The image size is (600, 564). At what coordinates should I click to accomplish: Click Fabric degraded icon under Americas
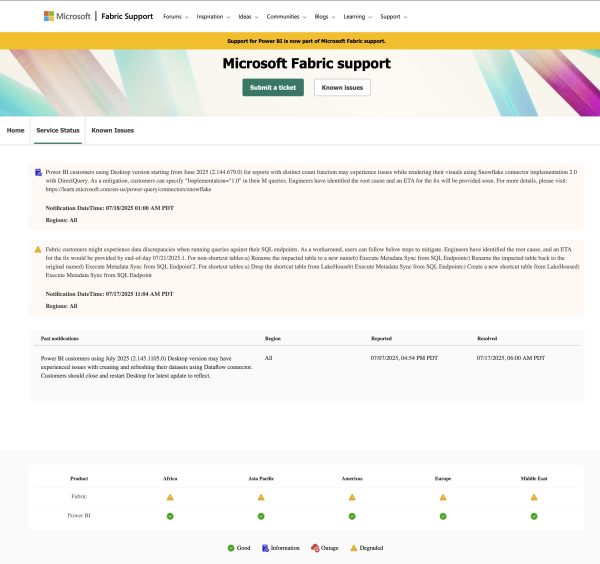352,497
